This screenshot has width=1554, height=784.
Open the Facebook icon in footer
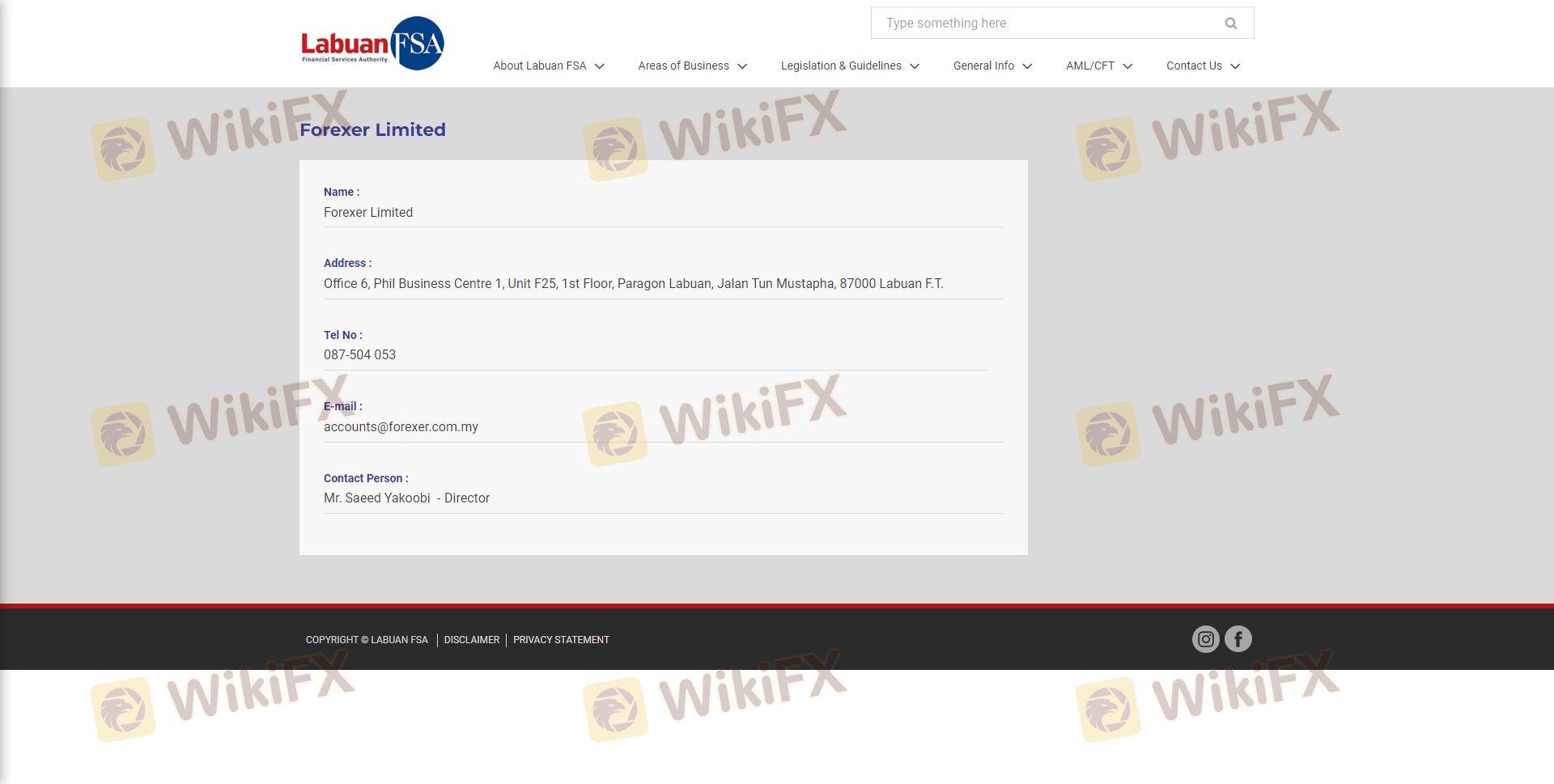click(1238, 639)
